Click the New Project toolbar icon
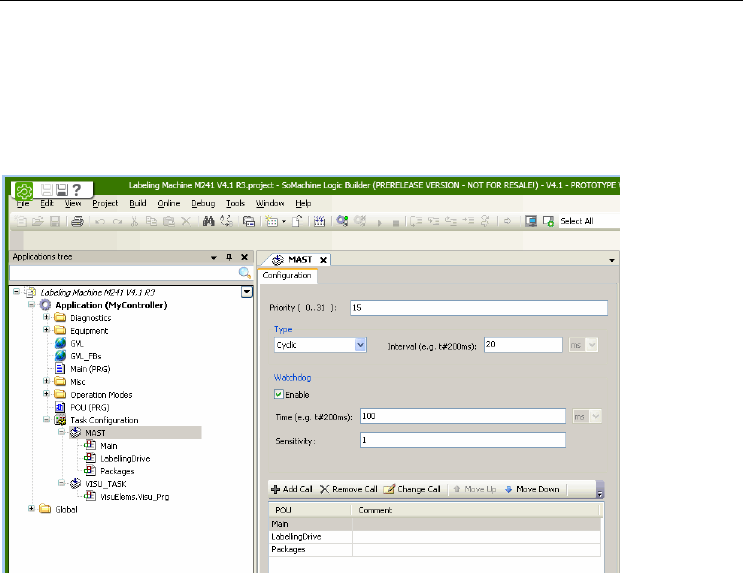 21,221
